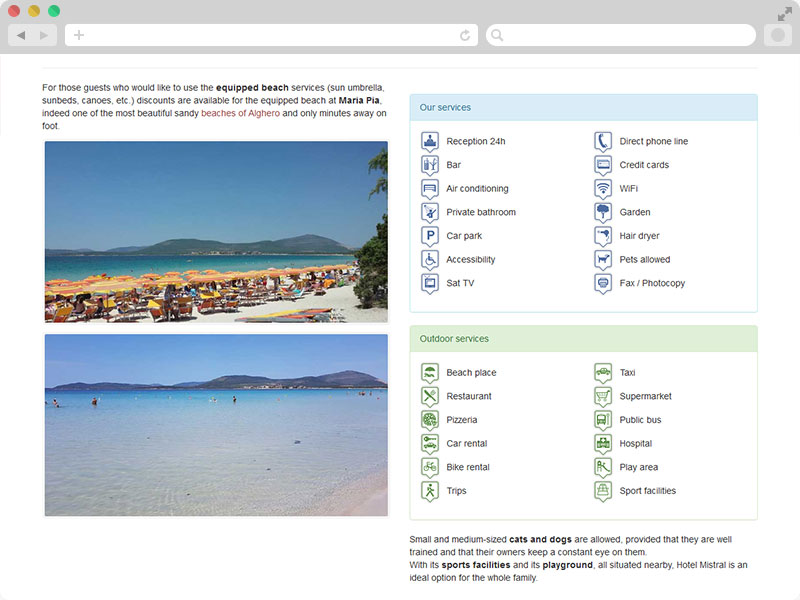Click the Pizzeria icon
Image resolution: width=800 pixels, height=600 pixels.
(x=430, y=419)
